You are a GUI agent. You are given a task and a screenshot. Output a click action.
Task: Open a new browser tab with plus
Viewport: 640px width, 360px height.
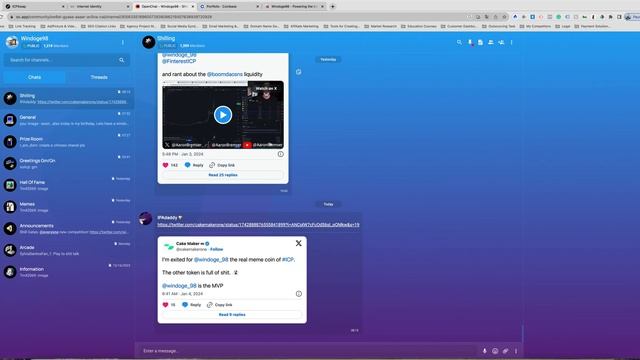click(333, 7)
